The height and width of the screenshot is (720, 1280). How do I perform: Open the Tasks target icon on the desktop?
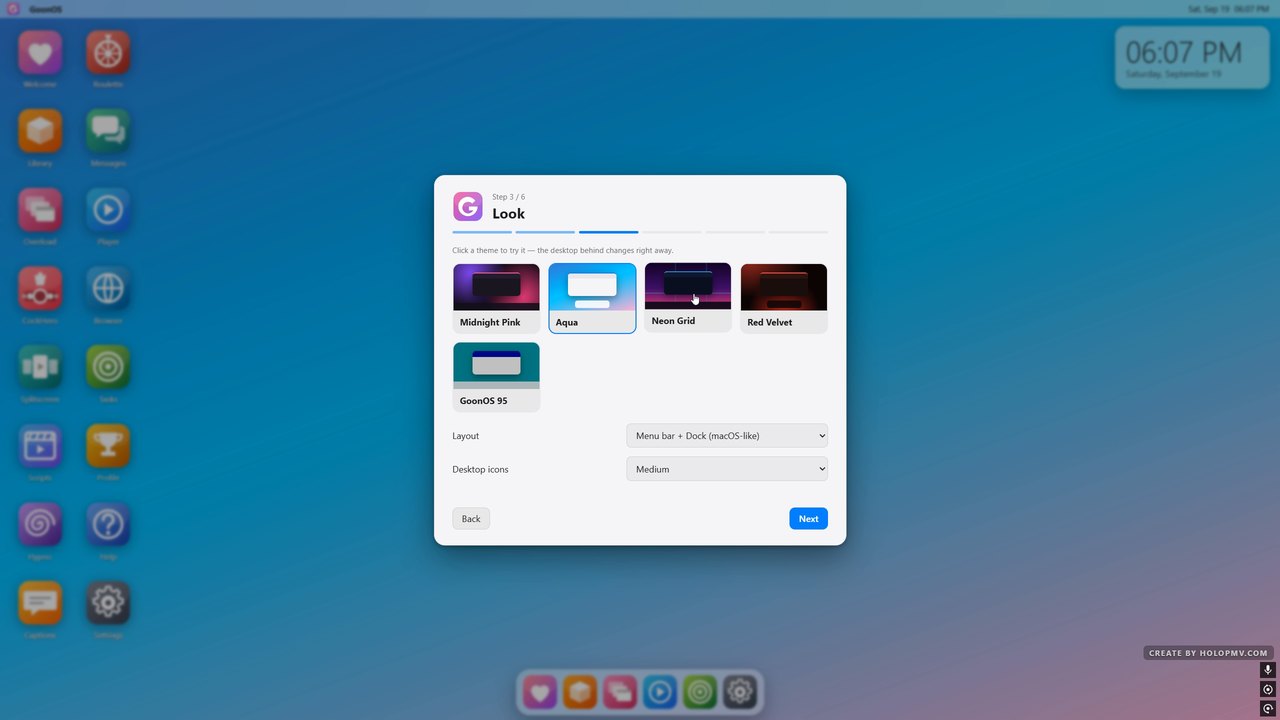[108, 367]
